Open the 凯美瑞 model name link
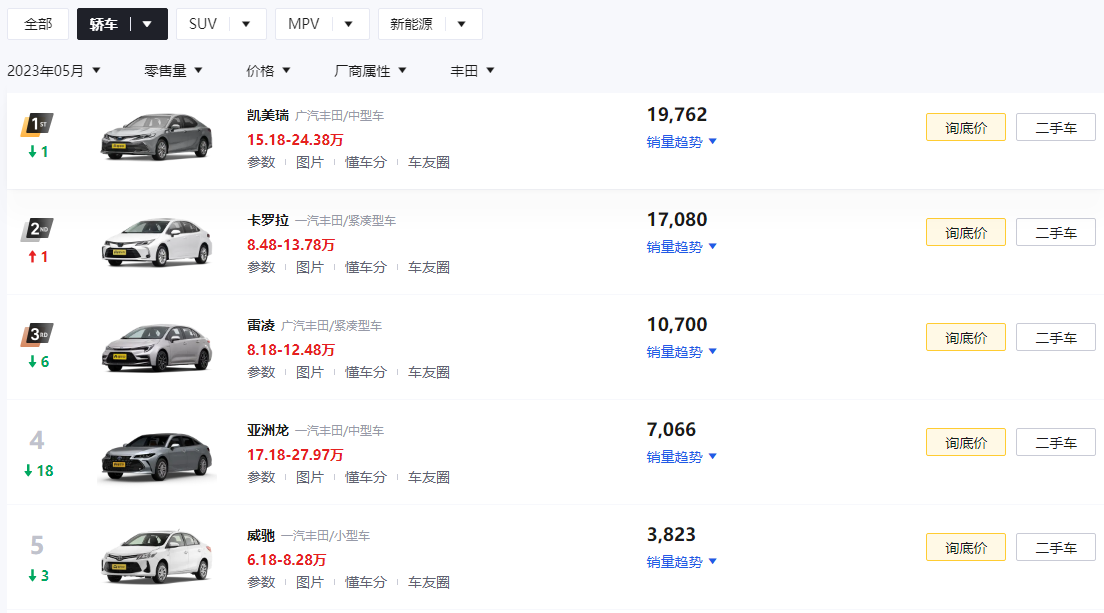1104x613 pixels. [x=268, y=115]
